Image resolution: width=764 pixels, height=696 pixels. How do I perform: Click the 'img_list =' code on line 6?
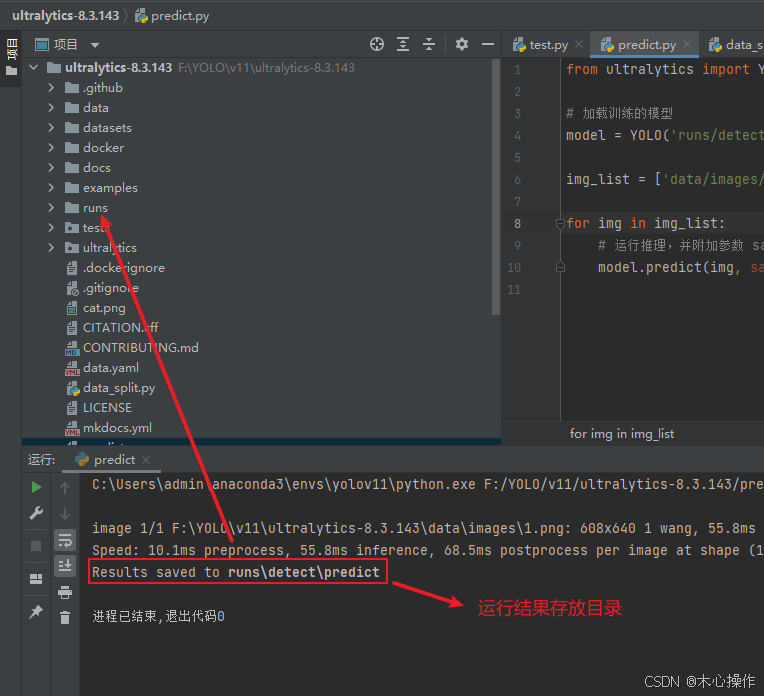click(606, 179)
